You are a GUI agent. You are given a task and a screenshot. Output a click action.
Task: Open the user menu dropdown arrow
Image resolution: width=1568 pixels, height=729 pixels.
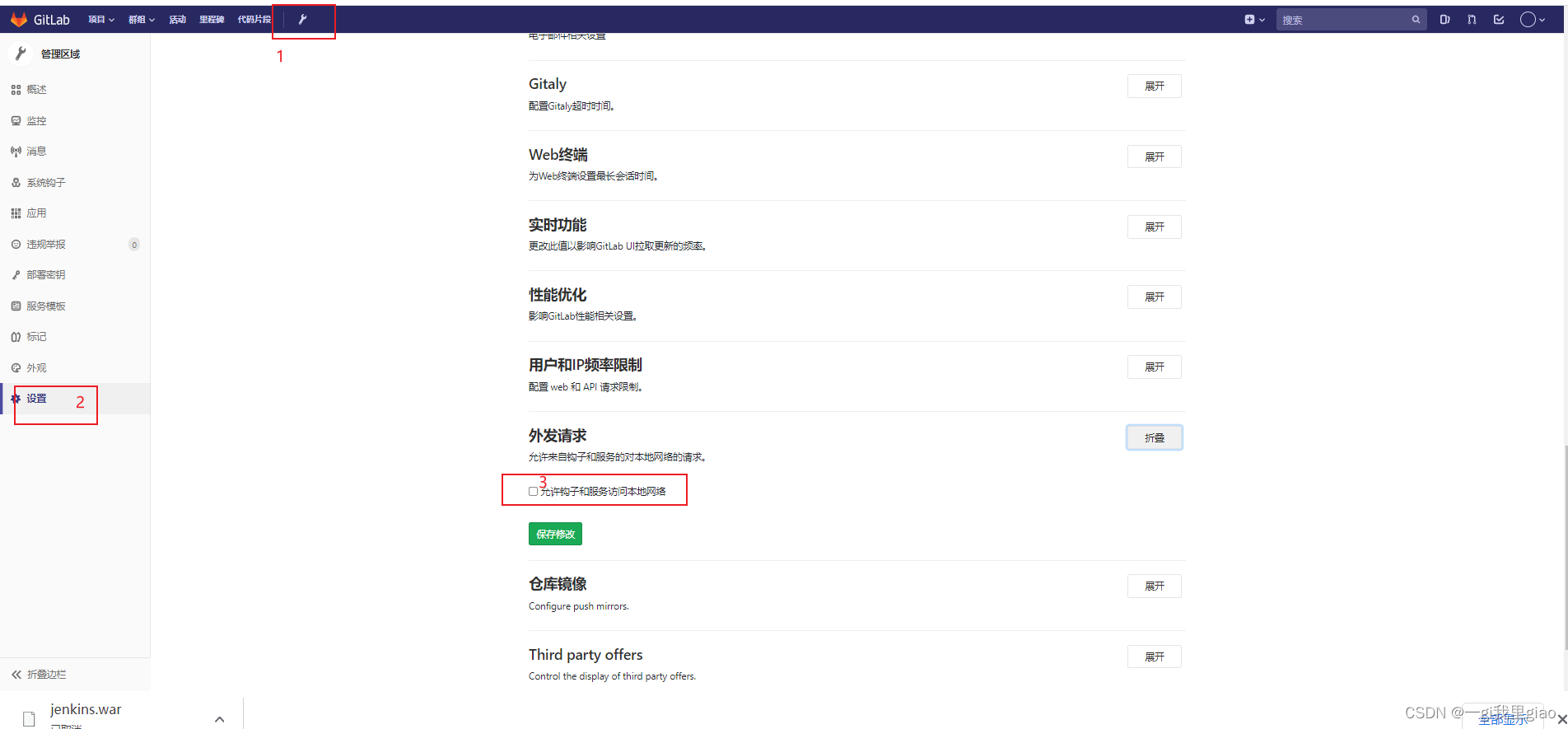pyautogui.click(x=1543, y=20)
